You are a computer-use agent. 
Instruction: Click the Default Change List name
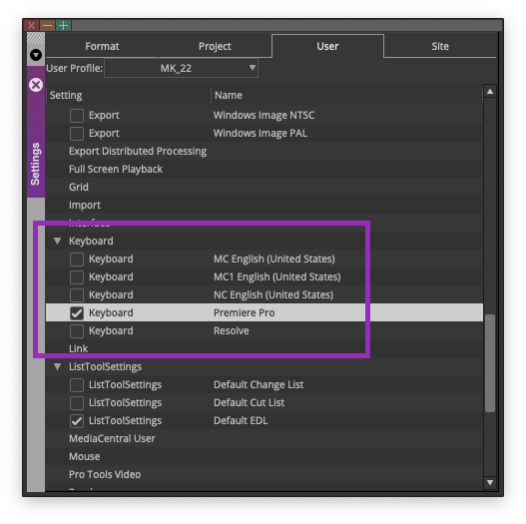pyautogui.click(x=258, y=384)
